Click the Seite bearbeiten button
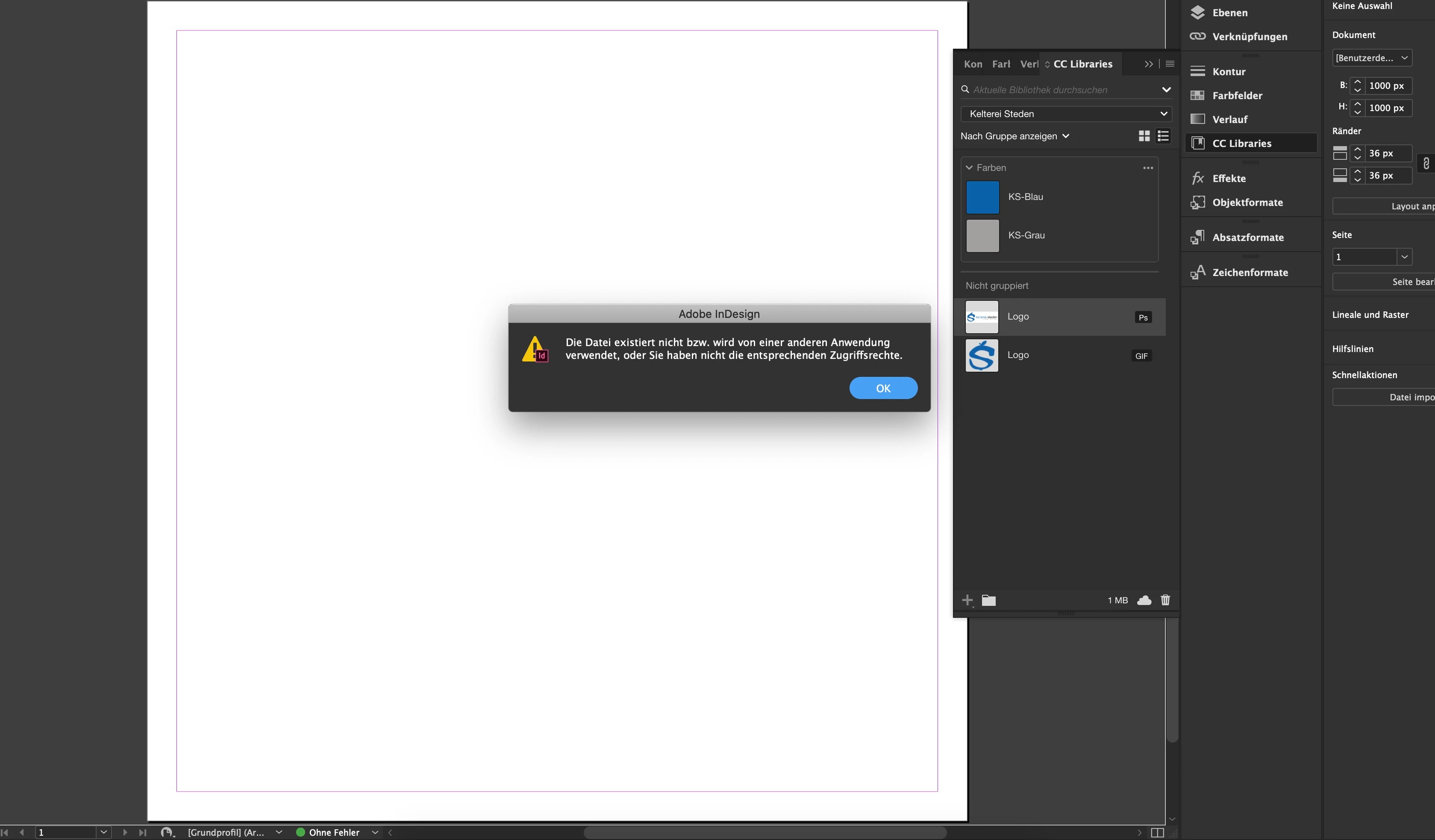The height and width of the screenshot is (840, 1435). (x=1384, y=282)
